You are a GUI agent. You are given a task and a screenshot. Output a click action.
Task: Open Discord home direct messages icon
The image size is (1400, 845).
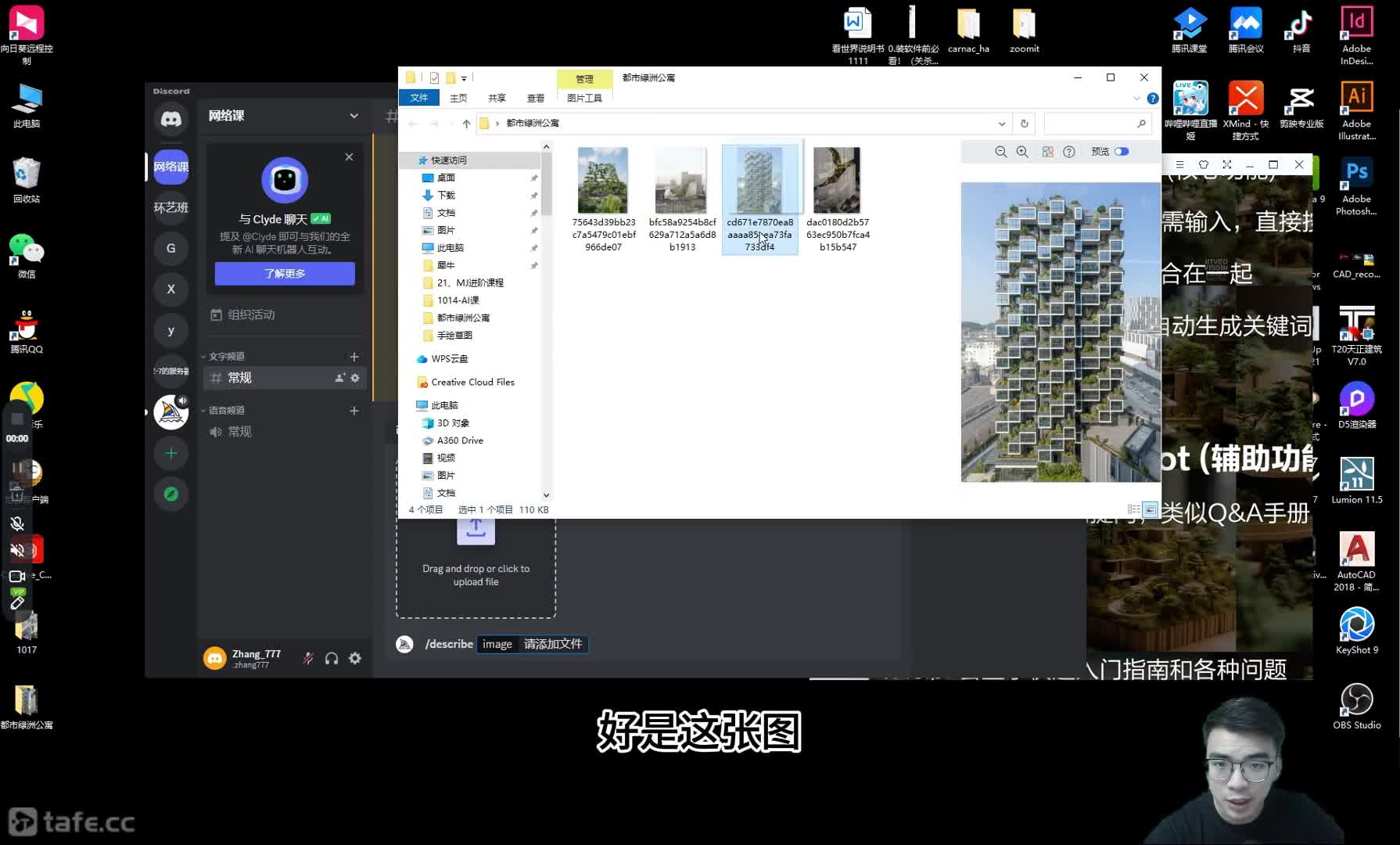(171, 119)
